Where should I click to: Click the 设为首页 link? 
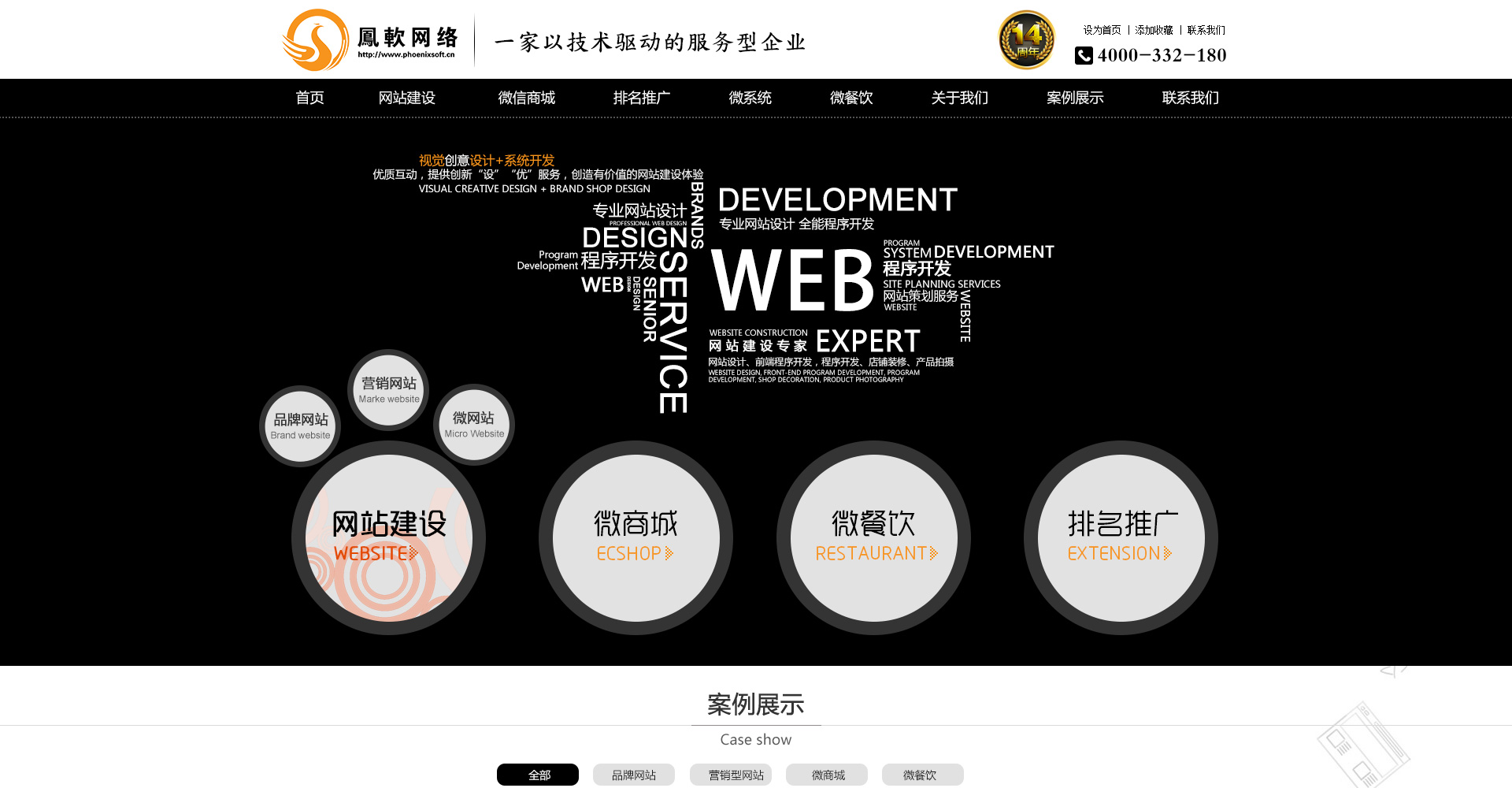(x=1102, y=30)
